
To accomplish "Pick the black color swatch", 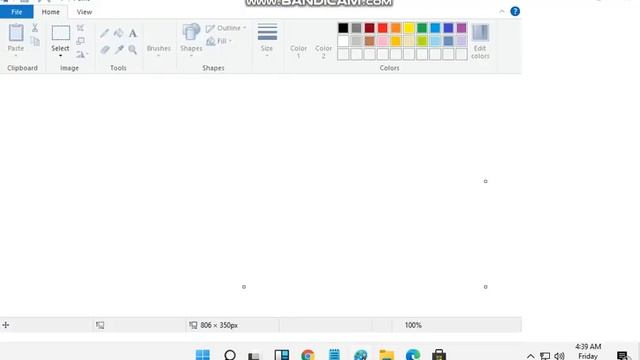I will tap(343, 28).
